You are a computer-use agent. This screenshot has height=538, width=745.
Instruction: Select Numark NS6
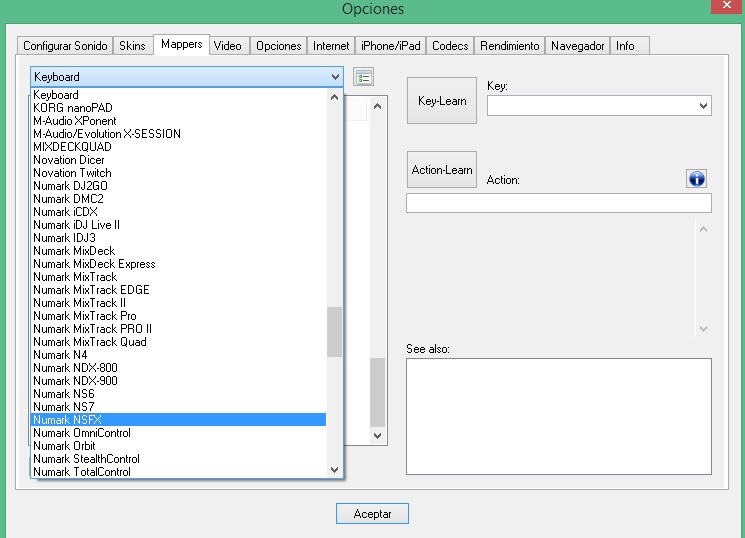click(x=179, y=394)
